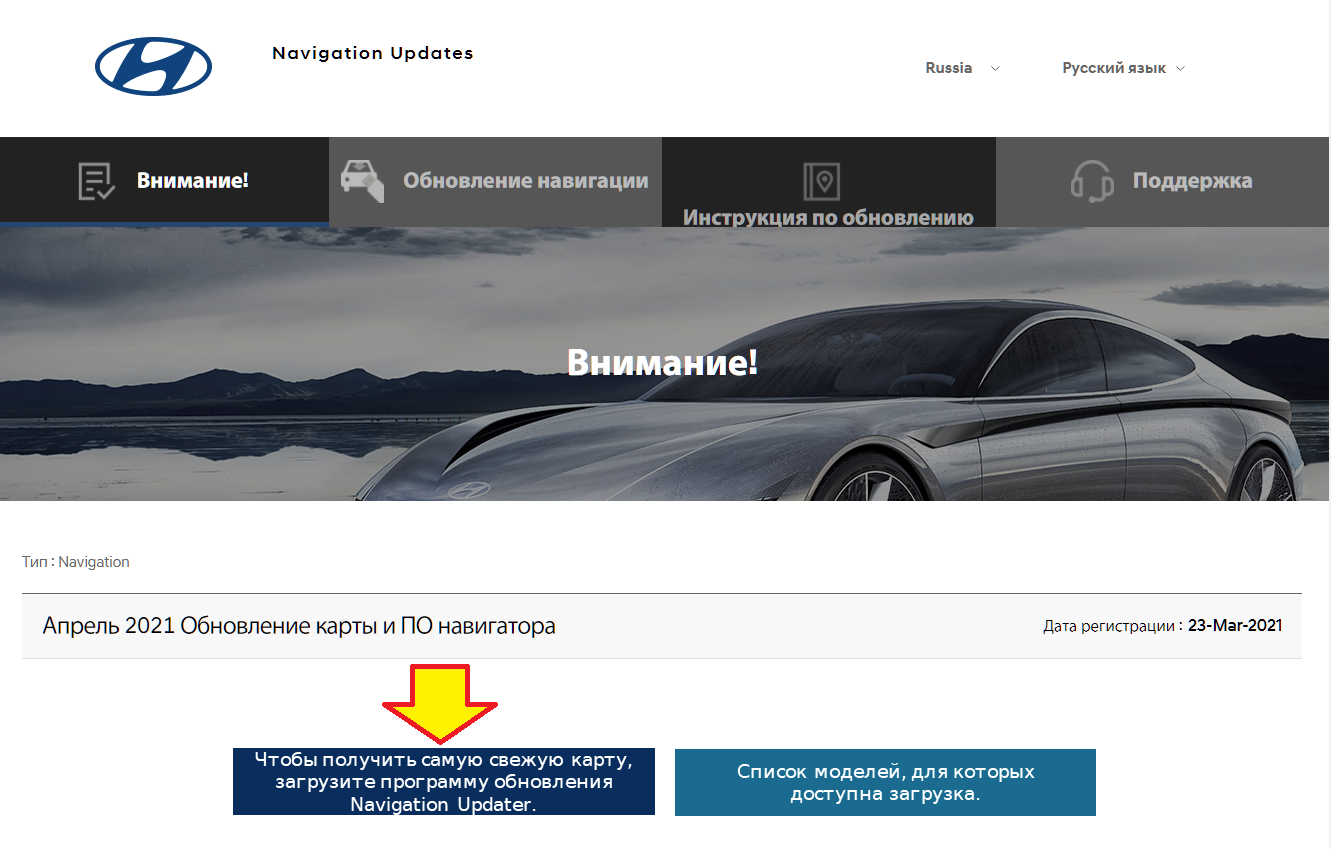Image resolution: width=1331 pixels, height=849 pixels.
Task: Click the date 23-Mar-2021
Action: [x=1235, y=626]
